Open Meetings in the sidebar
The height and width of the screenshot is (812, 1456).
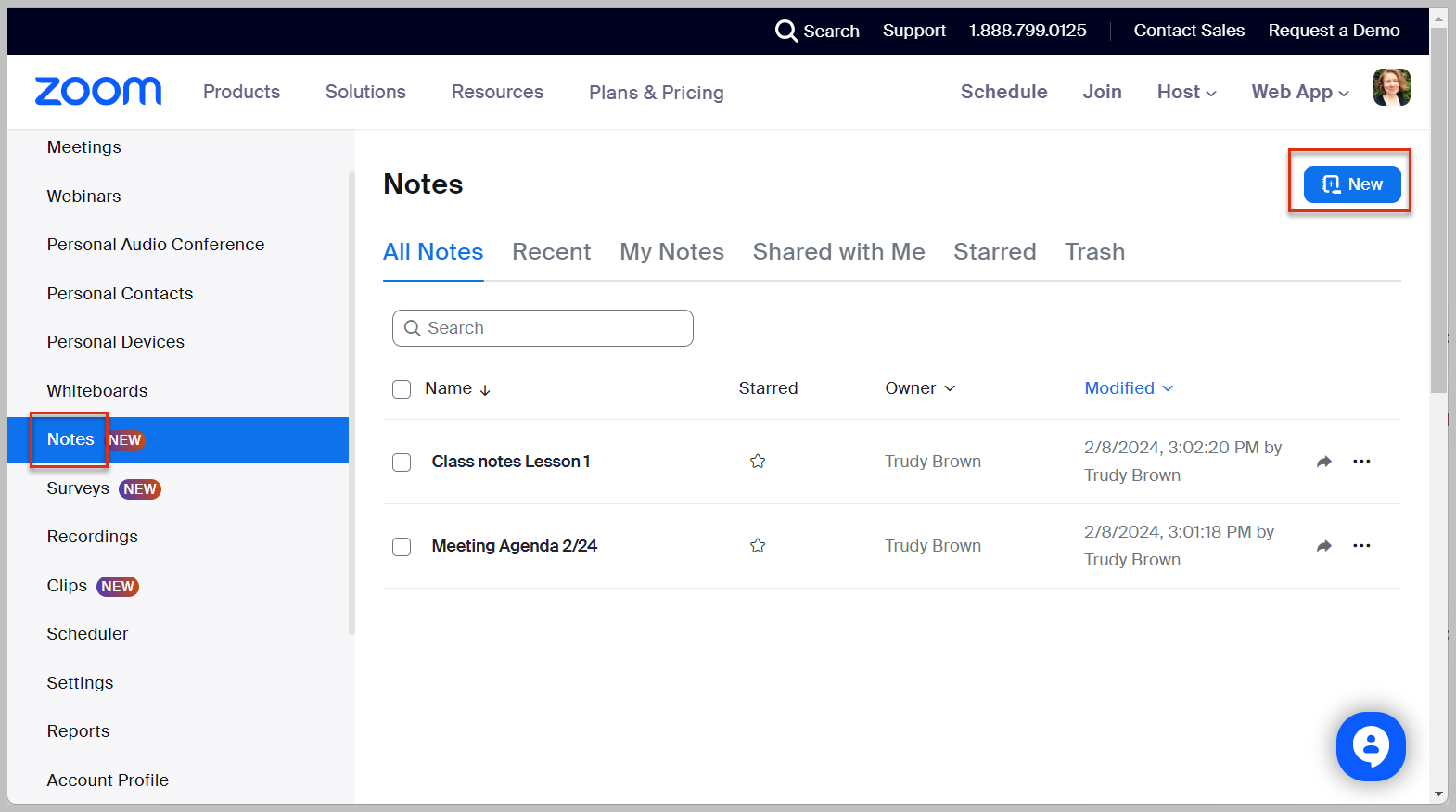coord(84,147)
